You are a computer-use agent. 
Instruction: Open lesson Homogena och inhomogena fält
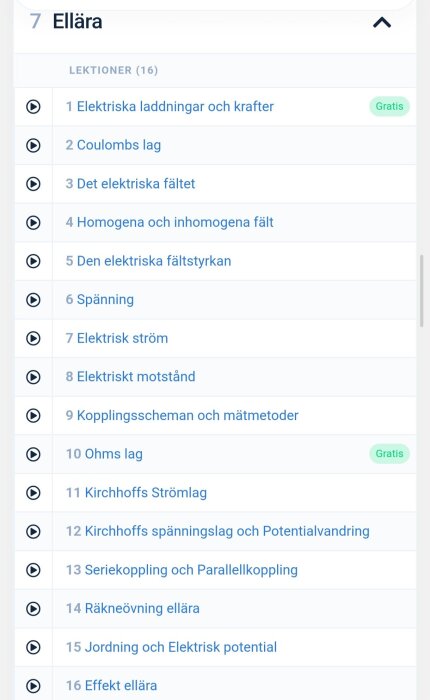[x=169, y=222]
